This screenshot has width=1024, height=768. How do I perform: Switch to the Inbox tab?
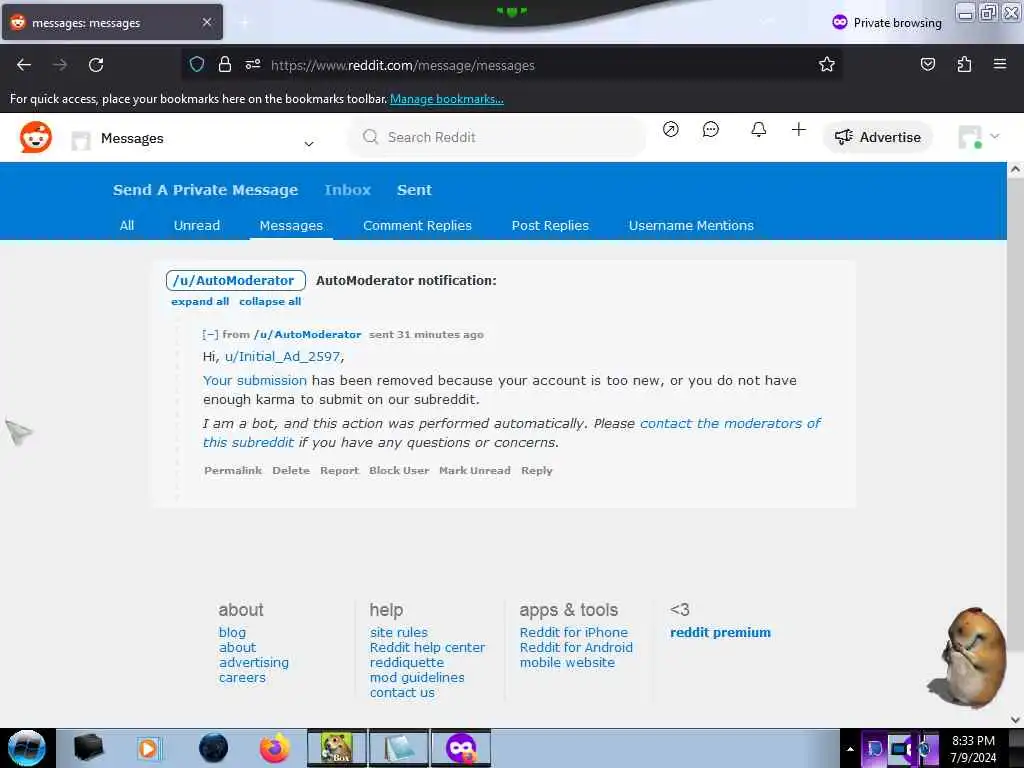coord(347,190)
